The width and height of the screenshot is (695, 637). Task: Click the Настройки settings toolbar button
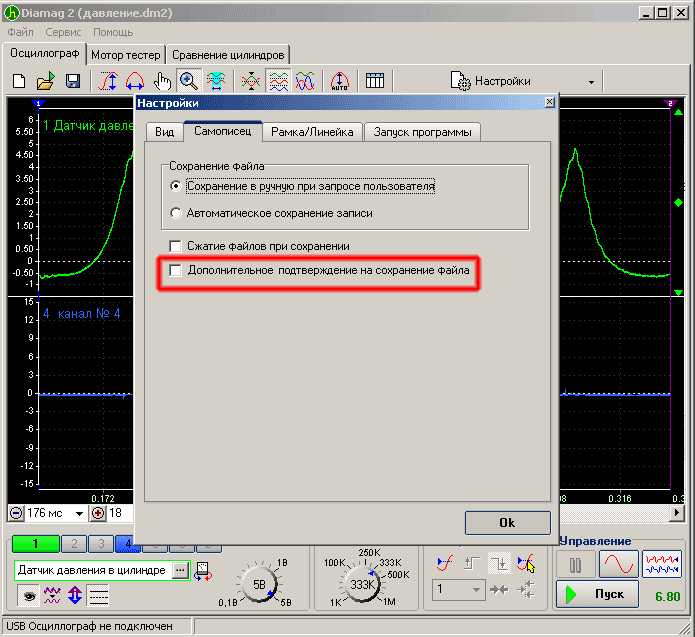coord(490,81)
